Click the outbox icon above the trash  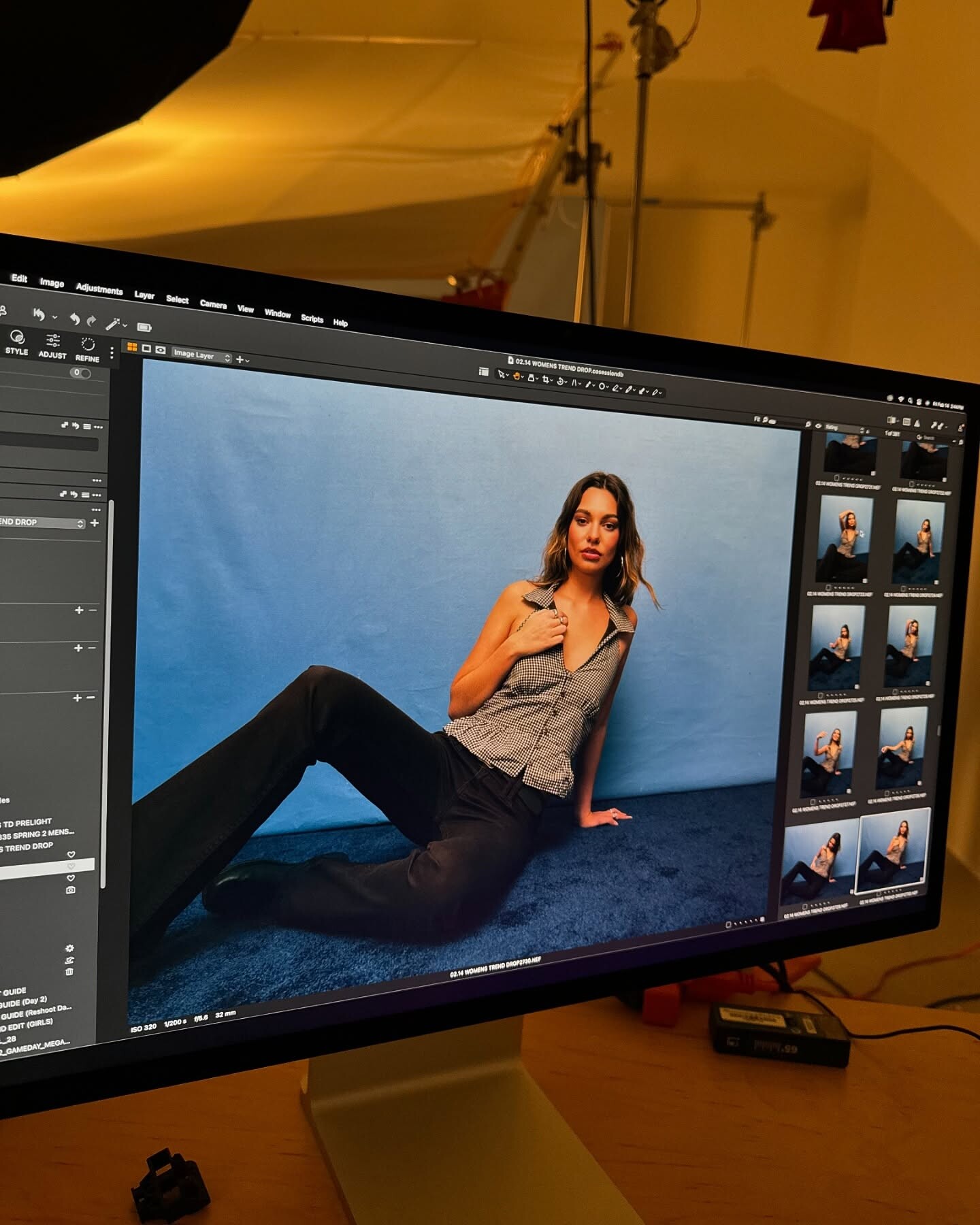(69, 960)
